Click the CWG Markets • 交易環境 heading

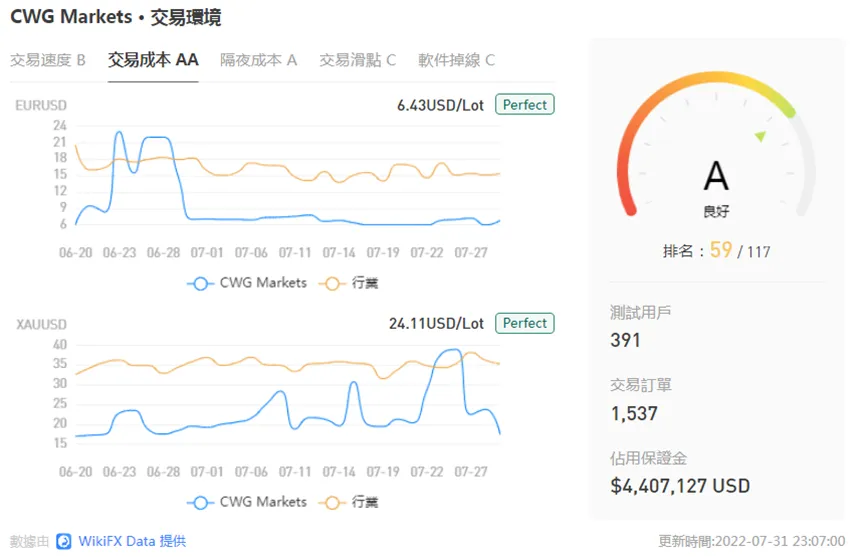pyautogui.click(x=115, y=17)
